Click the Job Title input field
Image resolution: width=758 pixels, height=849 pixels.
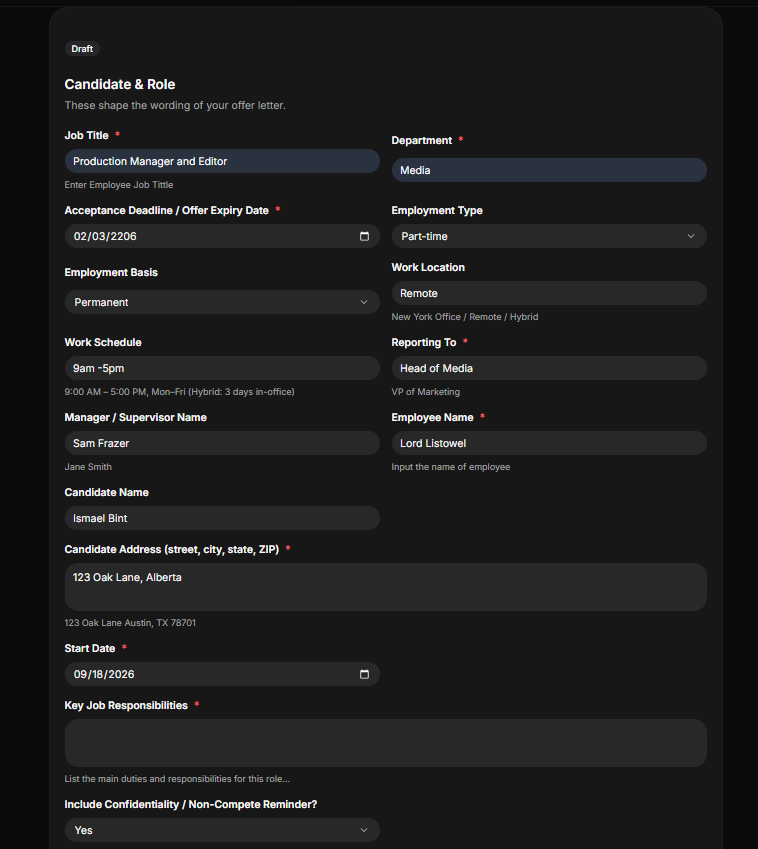tap(222, 161)
